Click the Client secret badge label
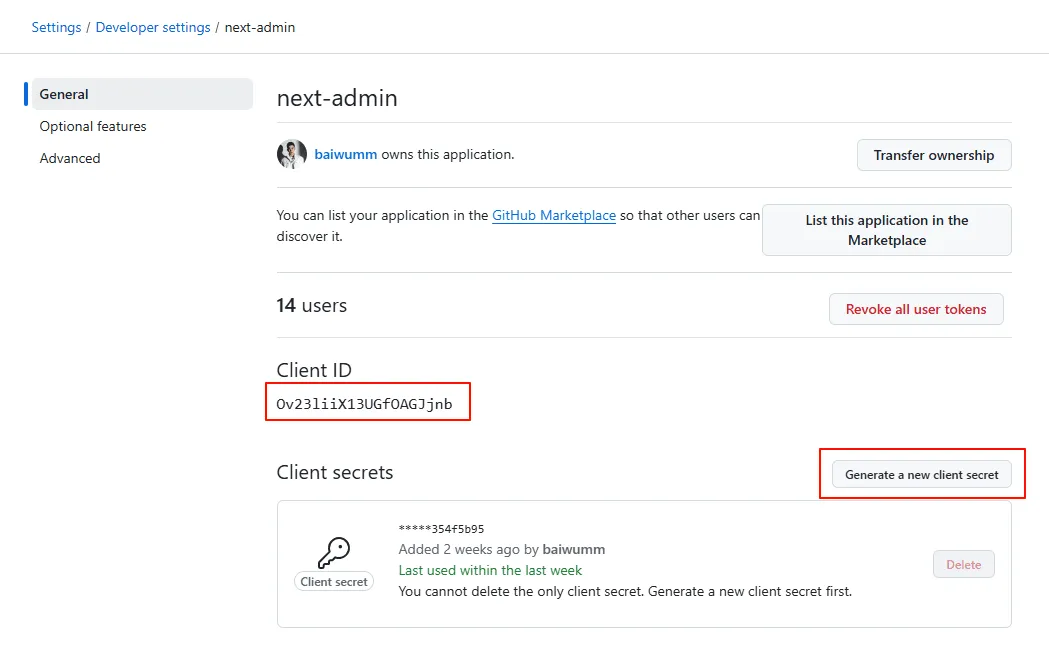 334,582
